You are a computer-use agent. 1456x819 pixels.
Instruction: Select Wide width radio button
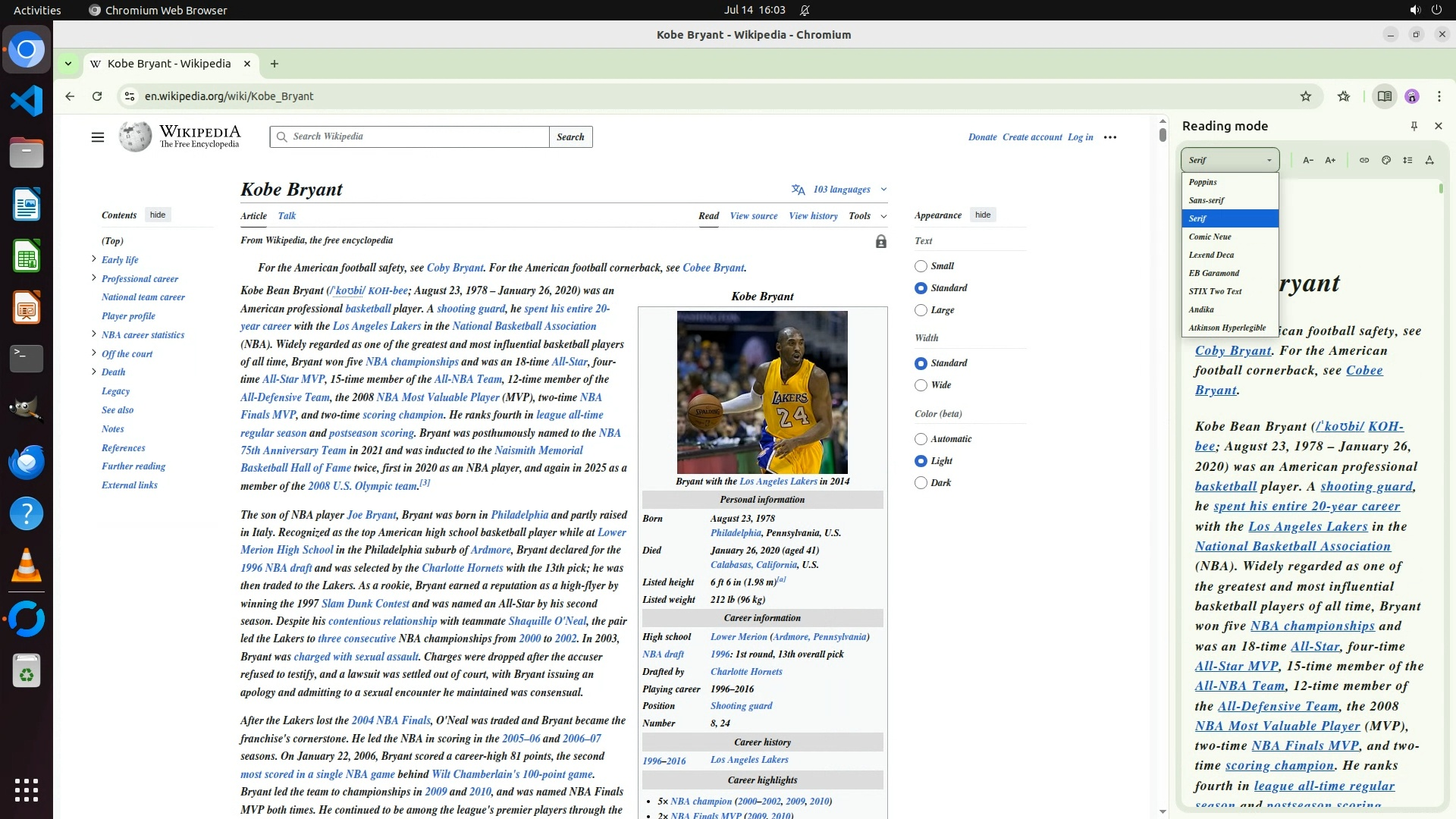[921, 385]
